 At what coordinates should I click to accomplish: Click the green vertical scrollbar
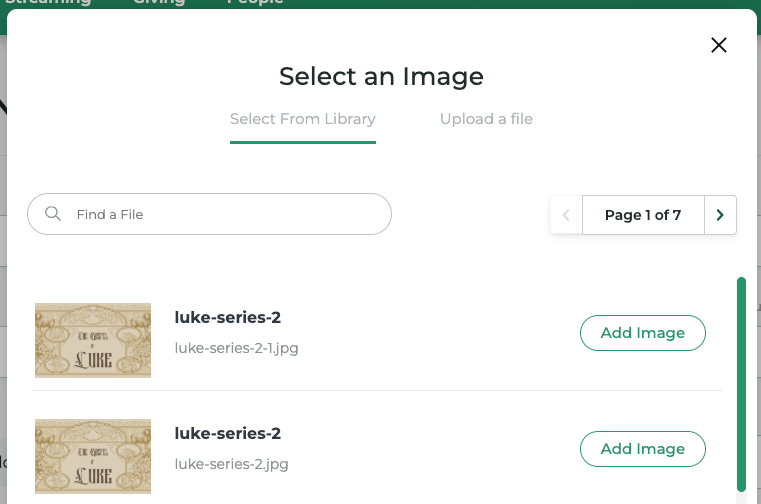pos(741,380)
